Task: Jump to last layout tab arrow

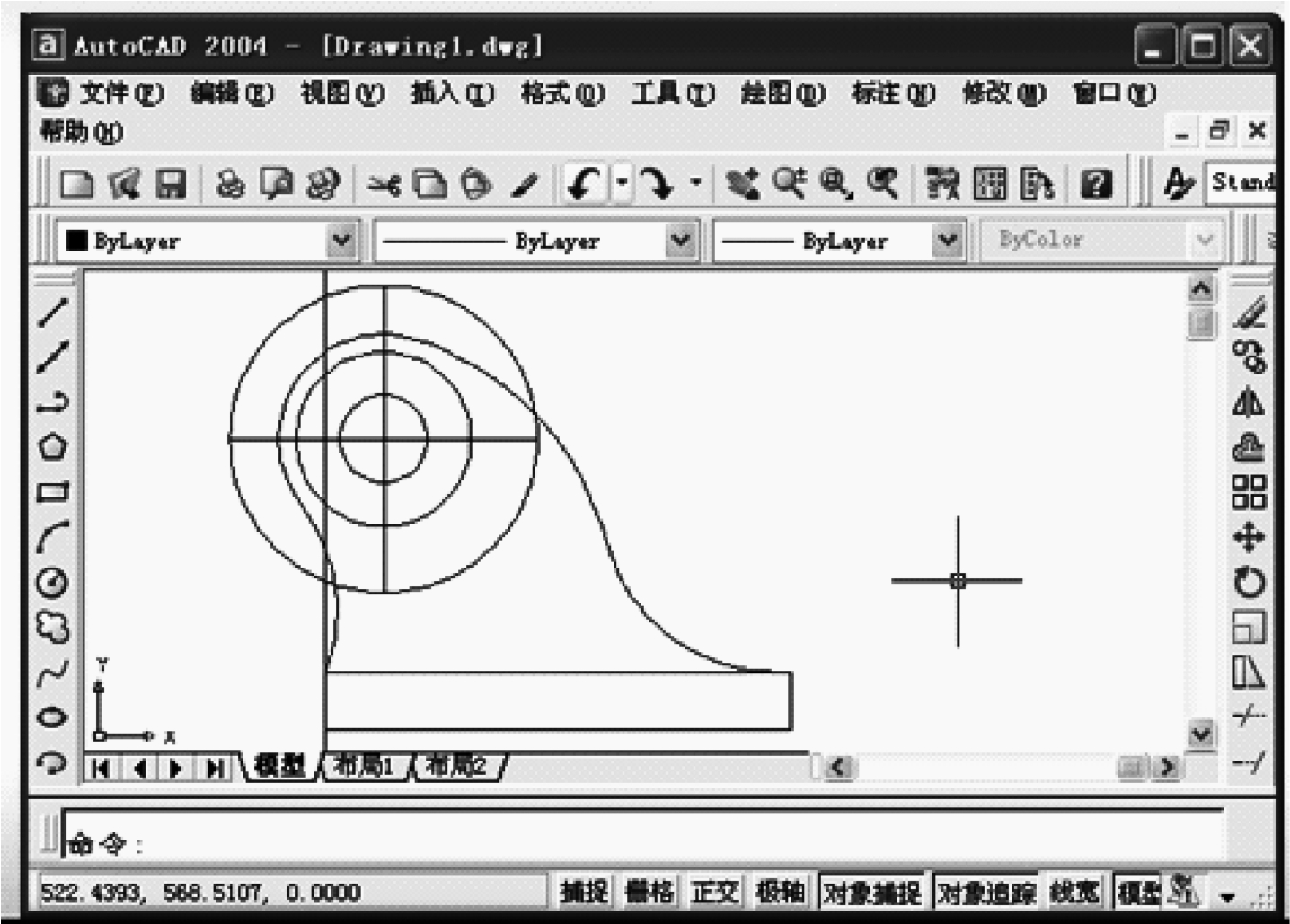Action: tap(215, 769)
